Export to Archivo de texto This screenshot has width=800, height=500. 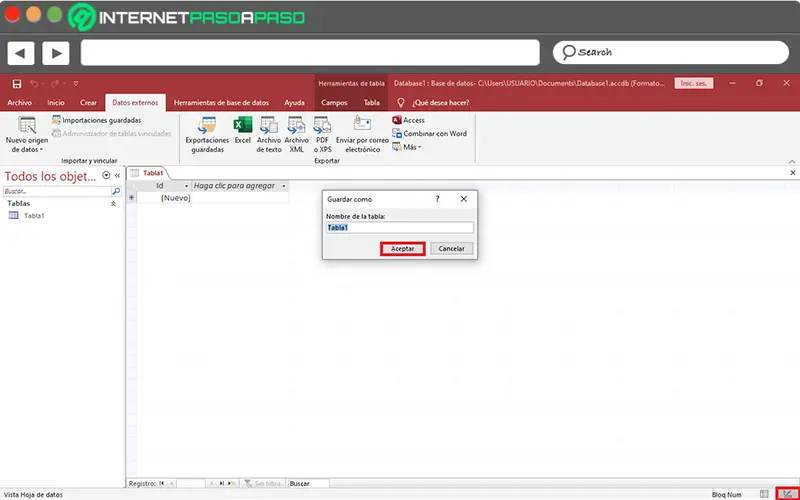269,135
